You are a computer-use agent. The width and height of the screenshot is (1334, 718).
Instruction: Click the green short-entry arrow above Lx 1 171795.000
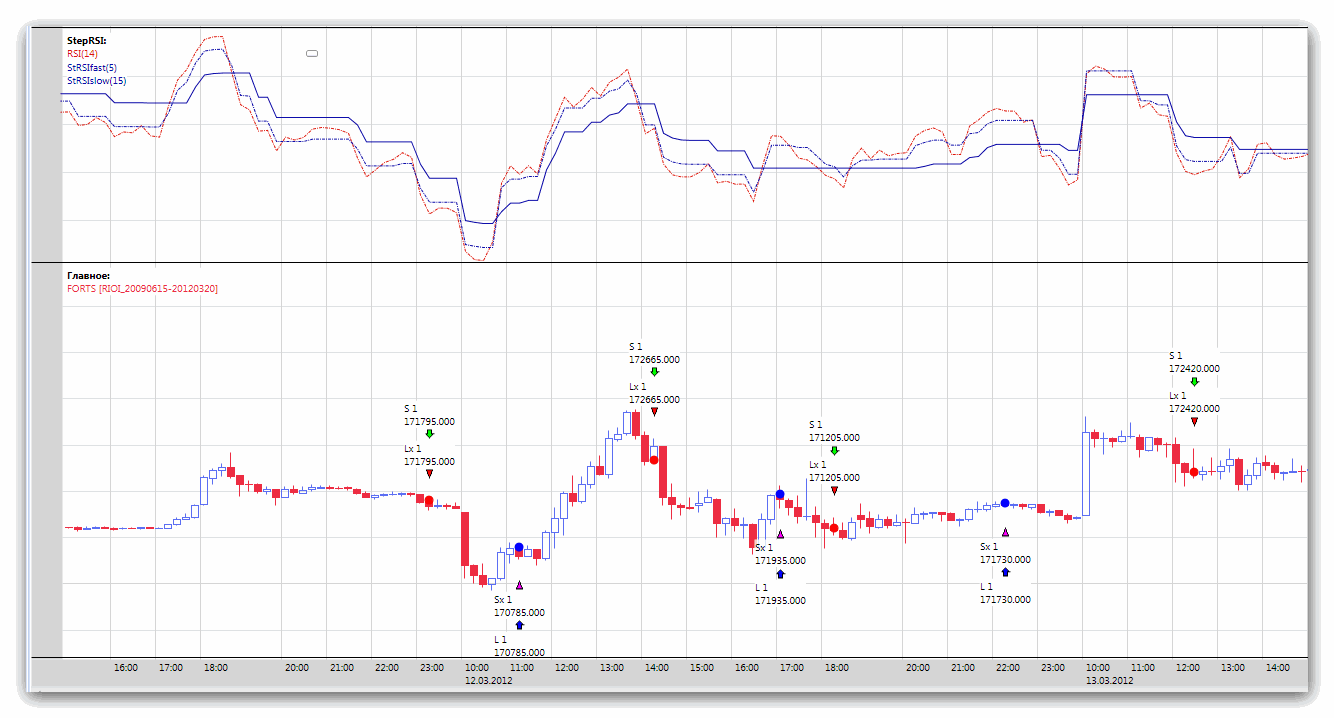click(429, 434)
